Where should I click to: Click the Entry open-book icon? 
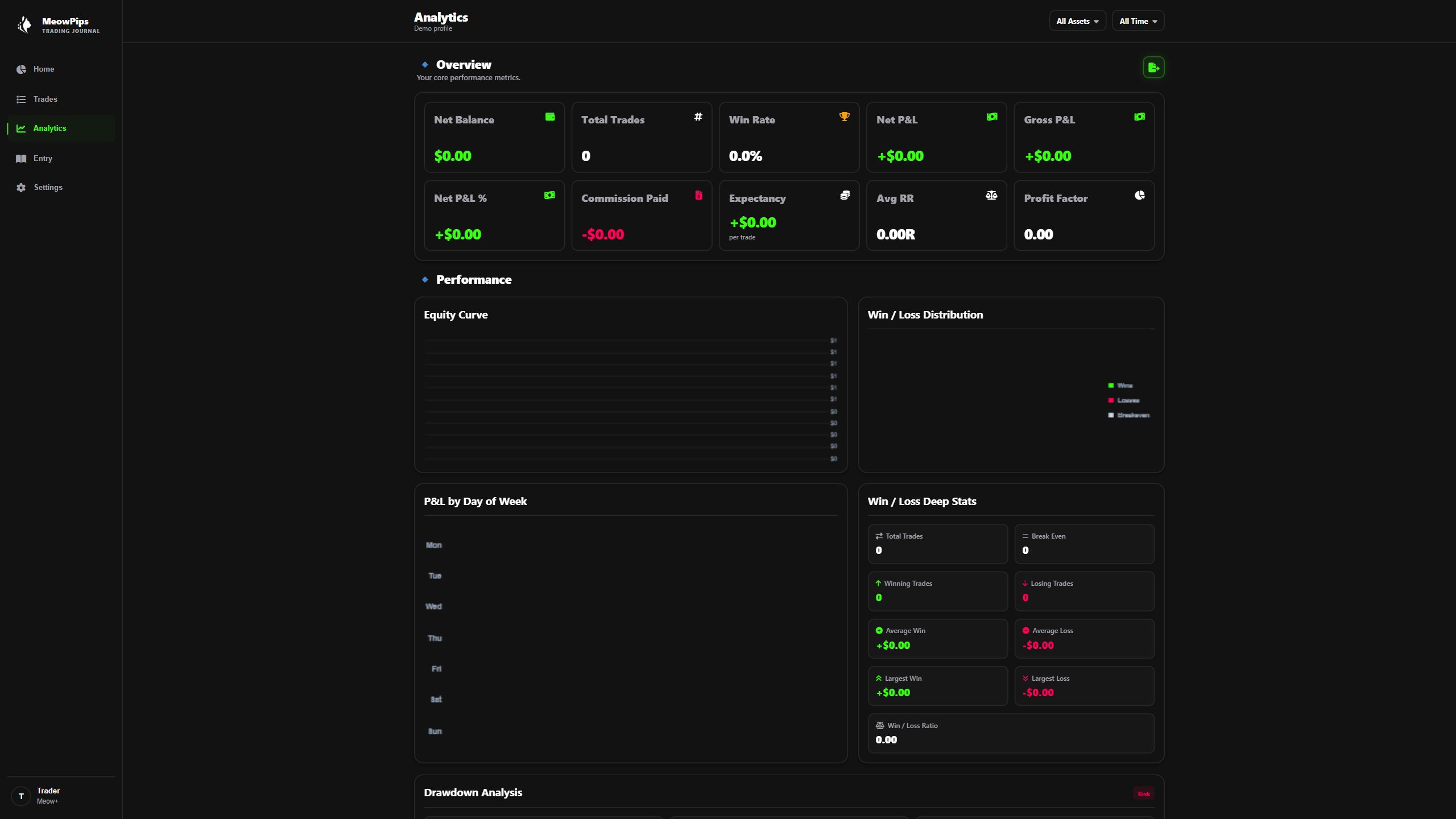click(x=21, y=158)
